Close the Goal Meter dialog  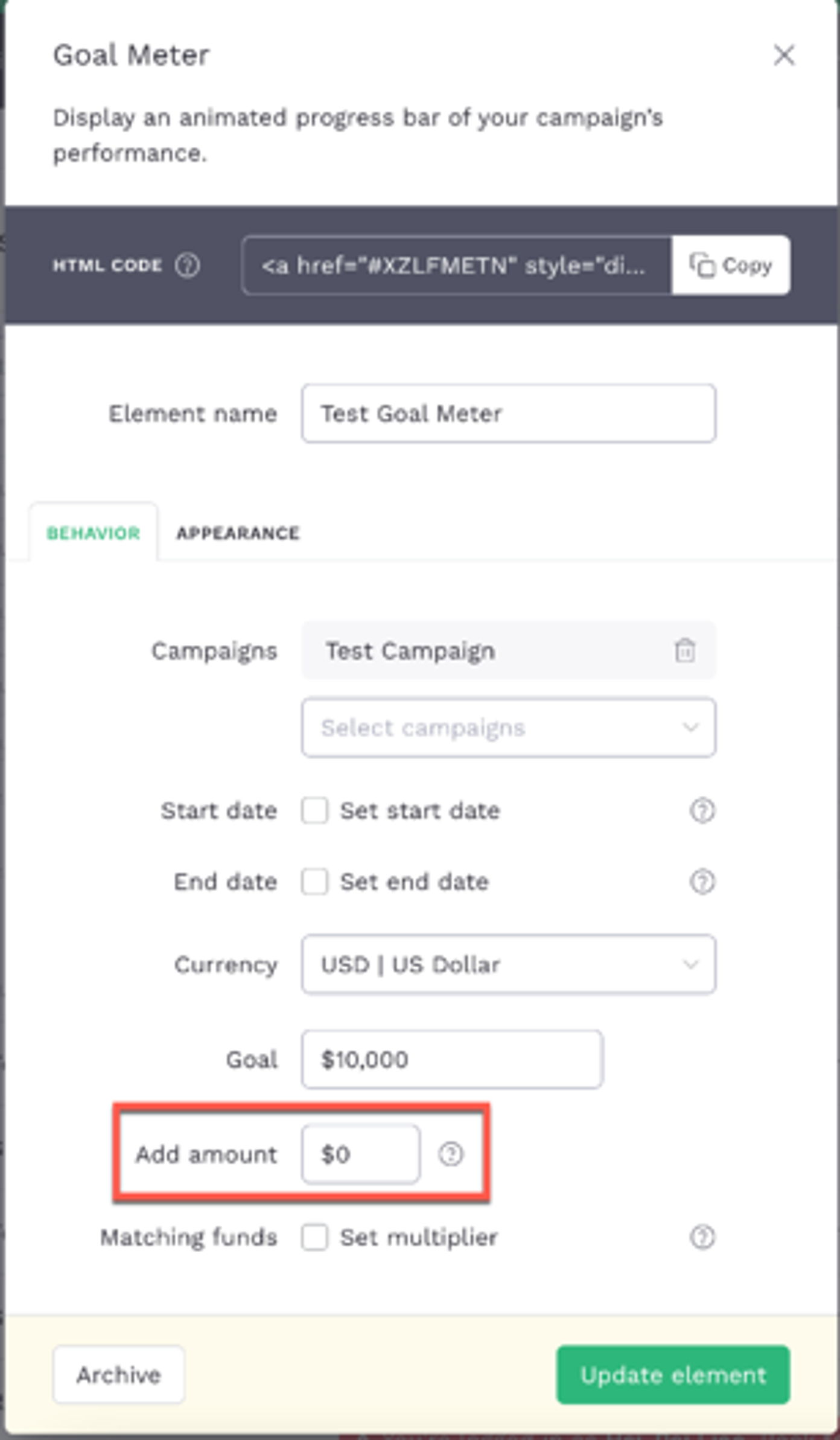[784, 55]
